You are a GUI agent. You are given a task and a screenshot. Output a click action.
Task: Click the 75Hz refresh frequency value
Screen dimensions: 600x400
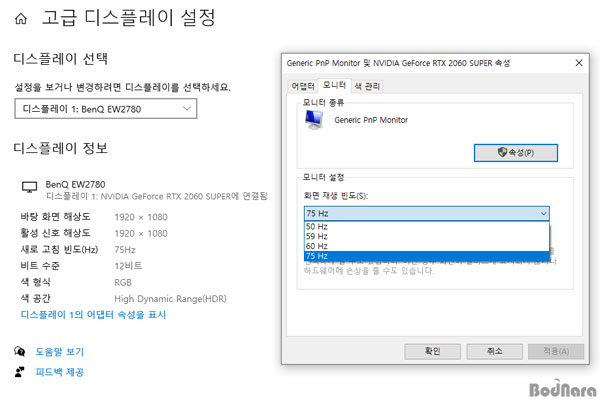pyautogui.click(x=125, y=250)
